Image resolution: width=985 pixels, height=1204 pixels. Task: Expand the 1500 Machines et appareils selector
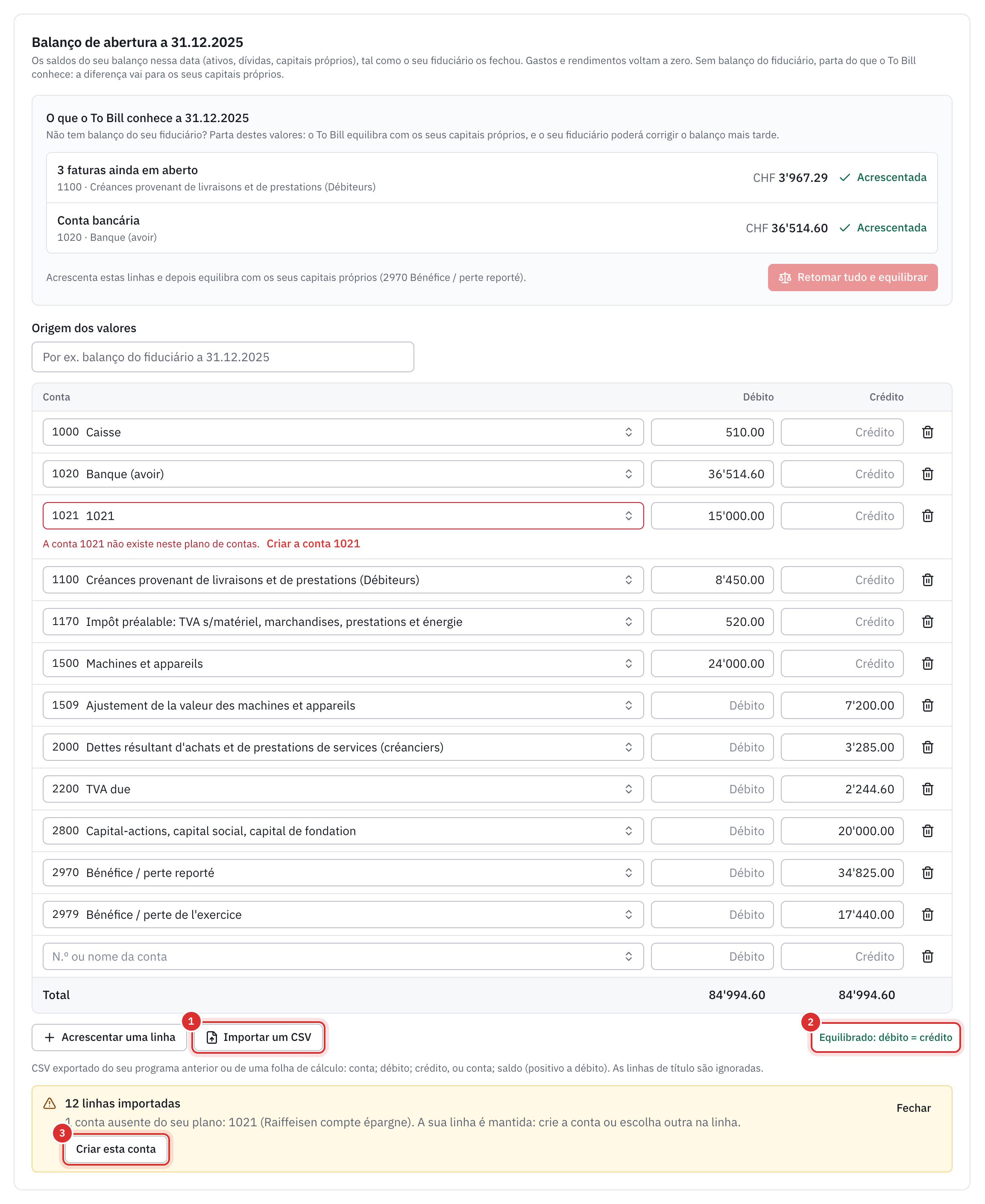pyautogui.click(x=343, y=663)
